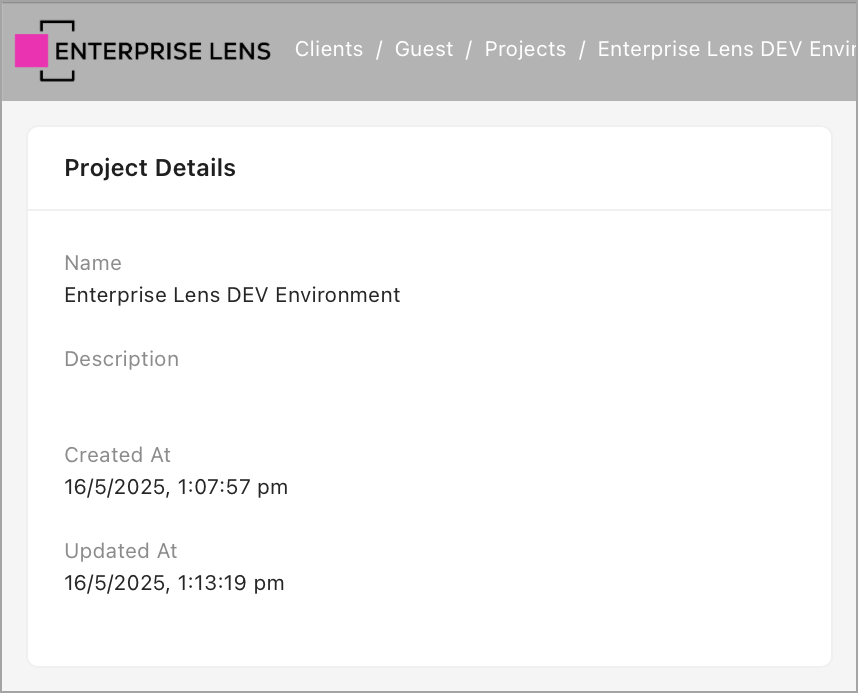Click the 1:07:57 pm creation time

click(233, 487)
